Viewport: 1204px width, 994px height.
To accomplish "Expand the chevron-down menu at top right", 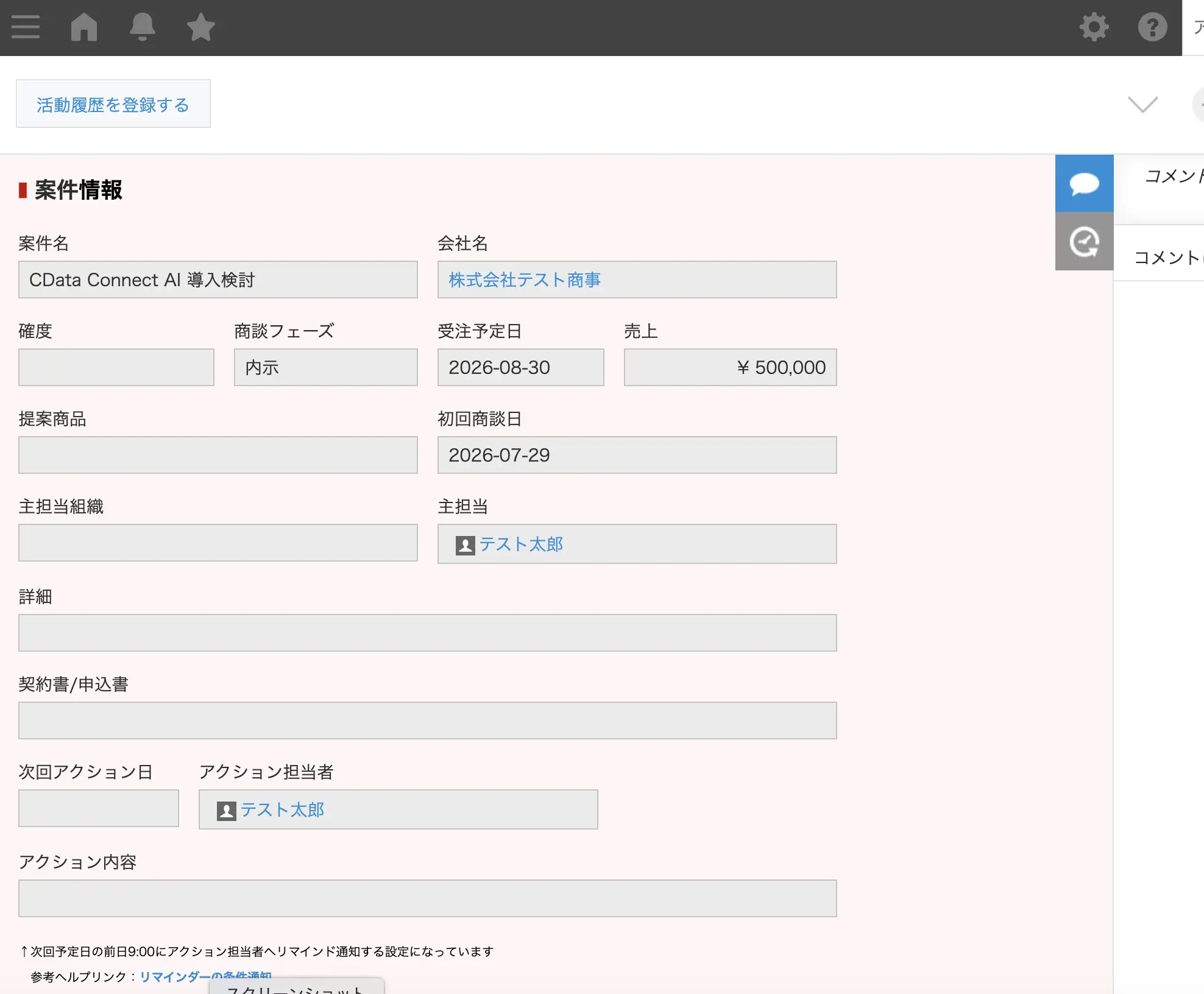I will pyautogui.click(x=1143, y=105).
